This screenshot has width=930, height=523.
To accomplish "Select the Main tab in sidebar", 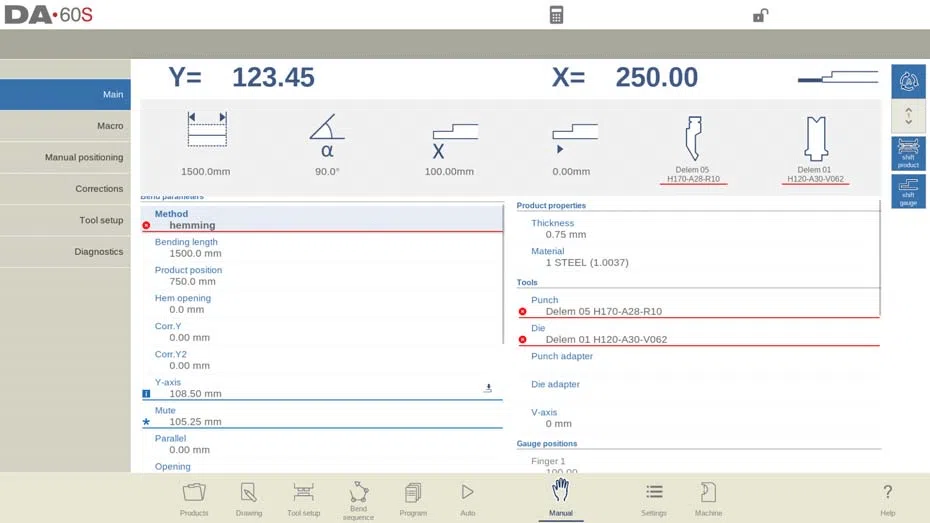I will [x=65, y=94].
